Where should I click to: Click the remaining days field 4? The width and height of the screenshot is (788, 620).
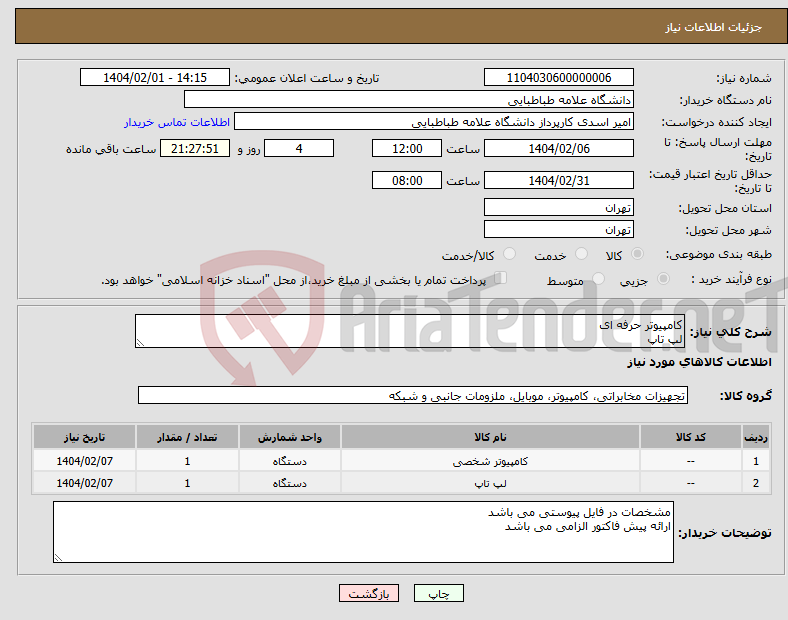click(x=299, y=148)
